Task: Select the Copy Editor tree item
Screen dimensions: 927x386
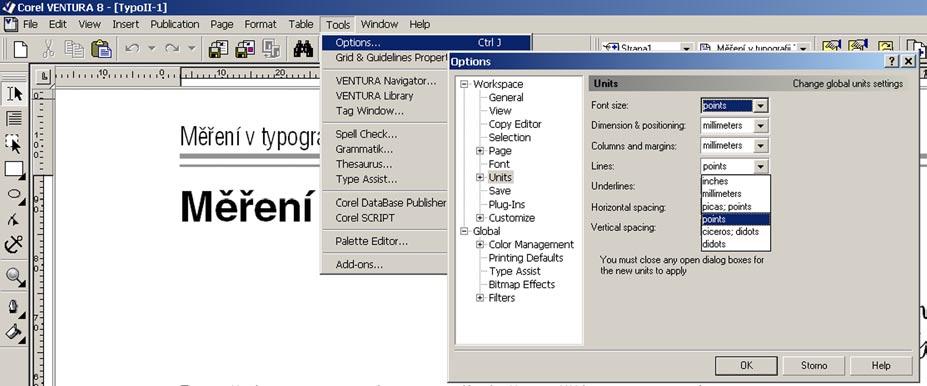Action: click(x=515, y=124)
